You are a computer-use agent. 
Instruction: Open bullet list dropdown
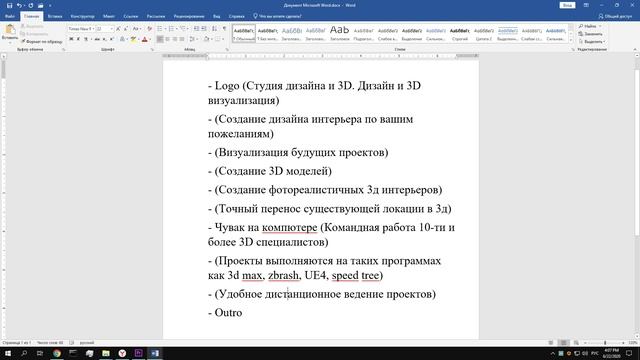[165, 29]
